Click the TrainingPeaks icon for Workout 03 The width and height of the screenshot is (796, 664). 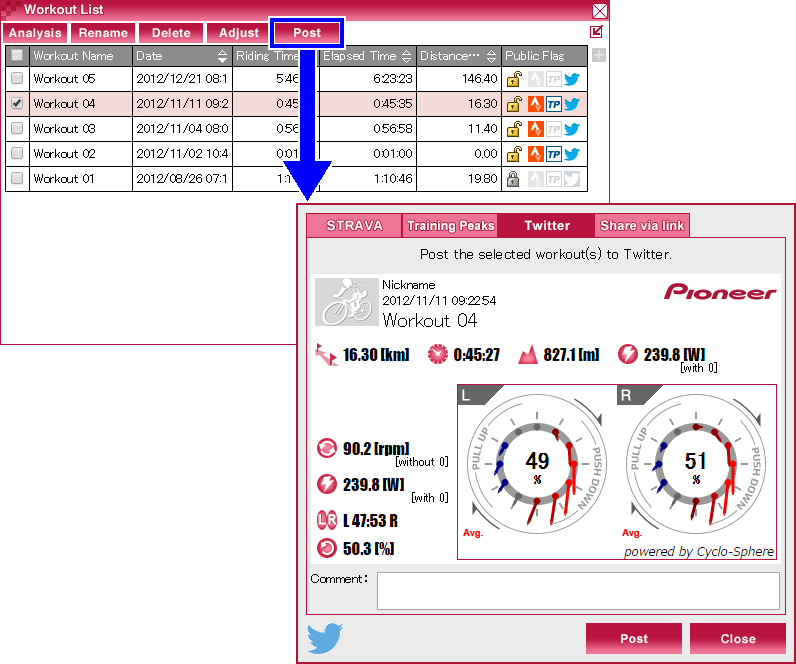pyautogui.click(x=554, y=129)
